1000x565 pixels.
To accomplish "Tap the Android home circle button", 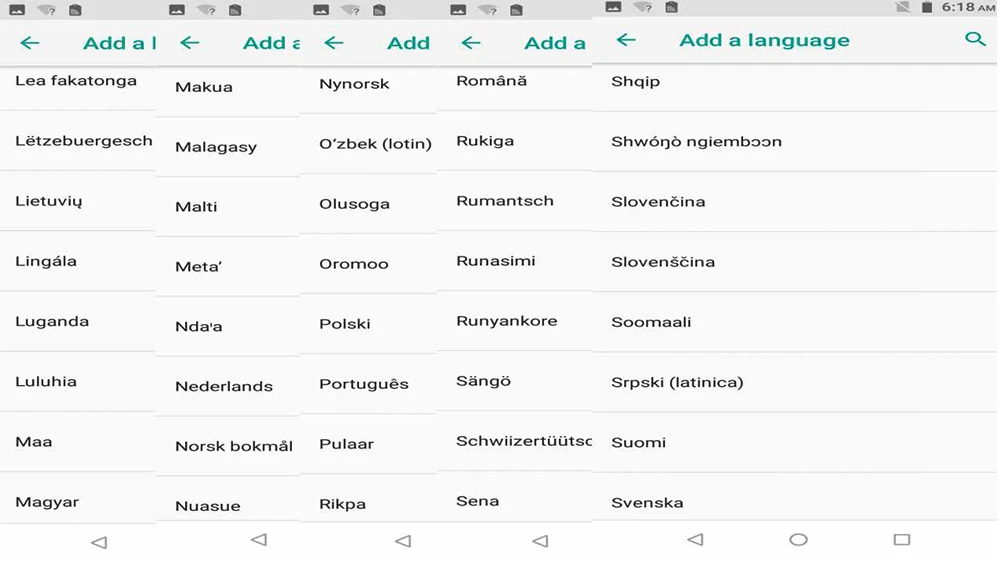I will coord(798,539).
